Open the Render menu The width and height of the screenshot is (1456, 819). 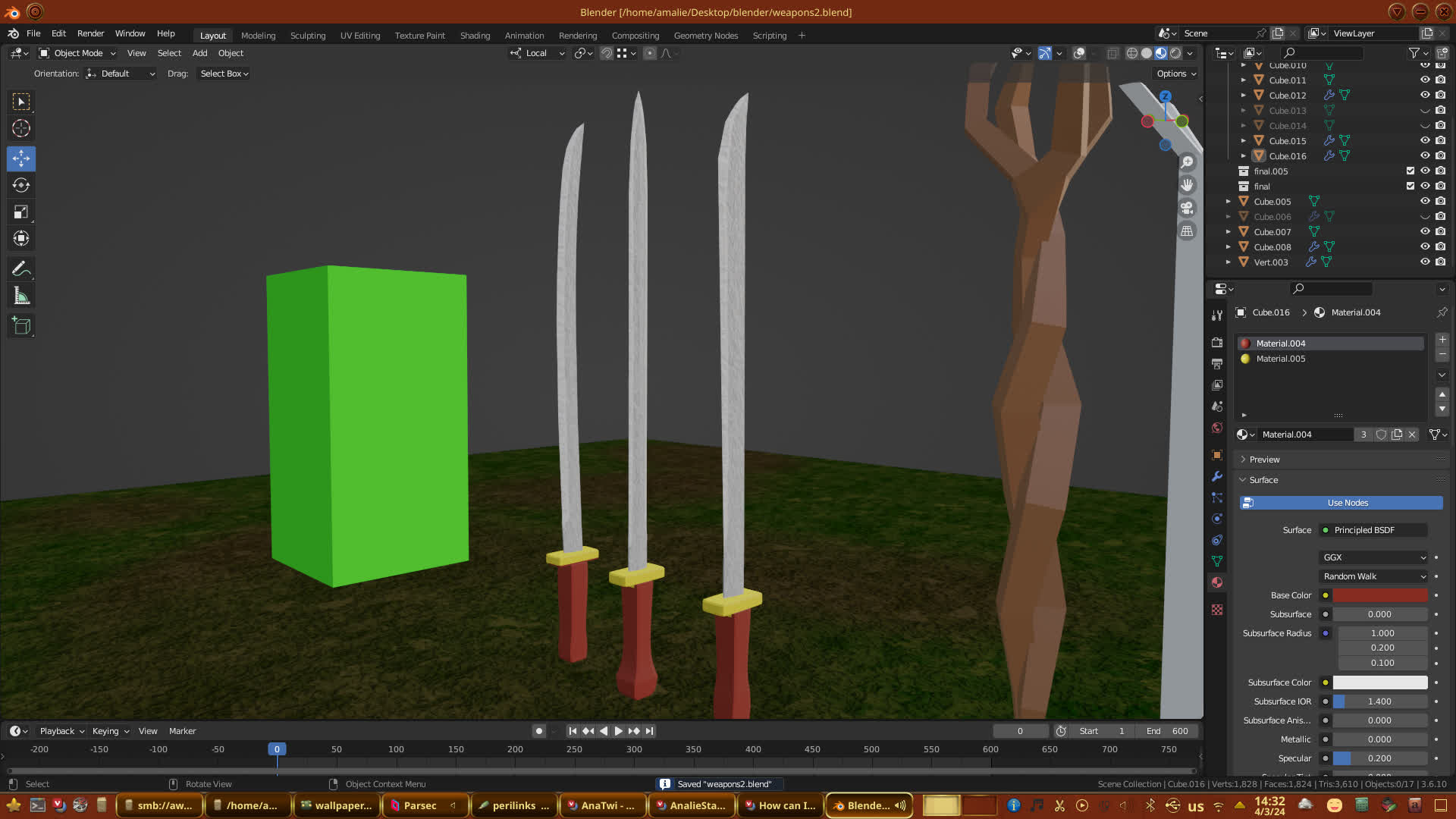90,33
